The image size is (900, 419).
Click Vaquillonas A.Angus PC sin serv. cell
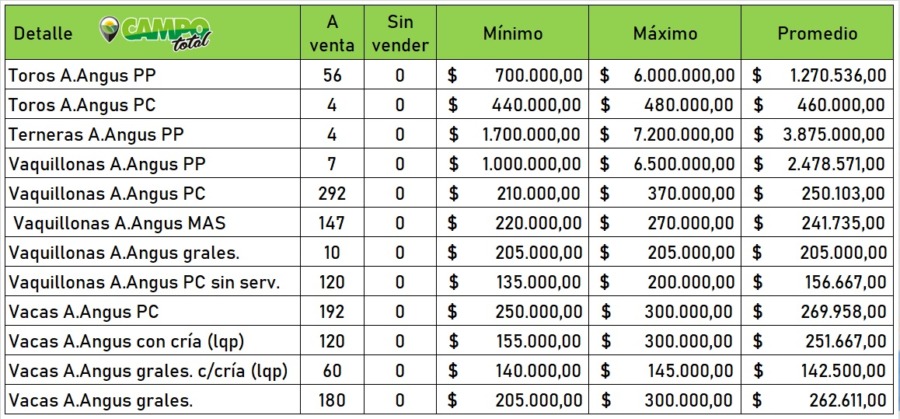point(144,283)
